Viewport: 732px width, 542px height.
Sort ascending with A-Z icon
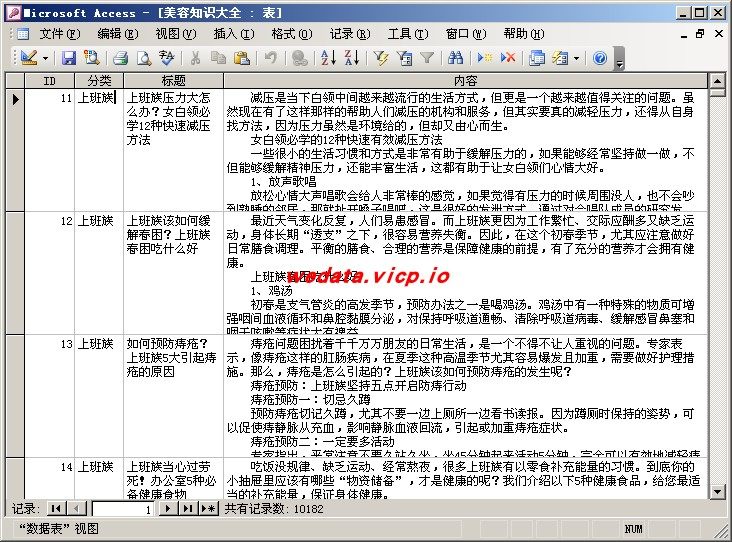pyautogui.click(x=328, y=58)
